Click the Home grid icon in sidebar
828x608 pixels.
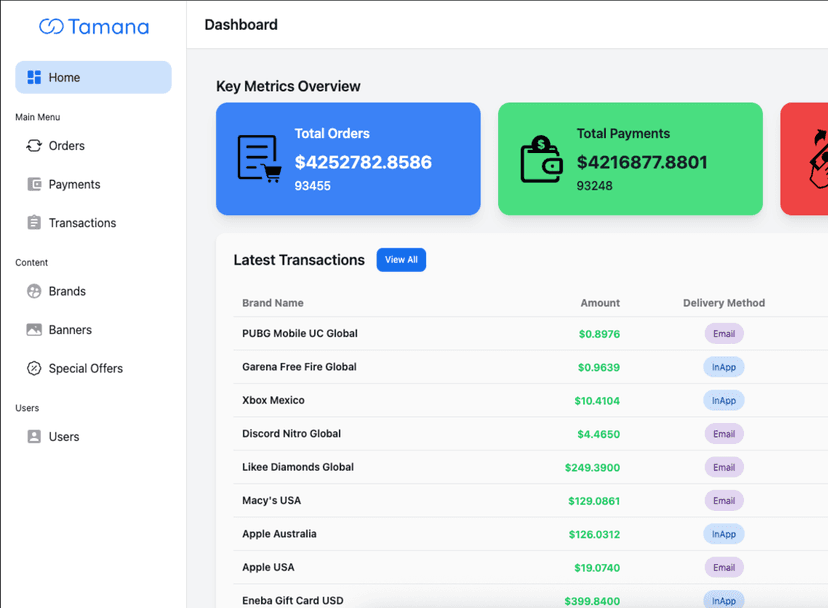(34, 77)
